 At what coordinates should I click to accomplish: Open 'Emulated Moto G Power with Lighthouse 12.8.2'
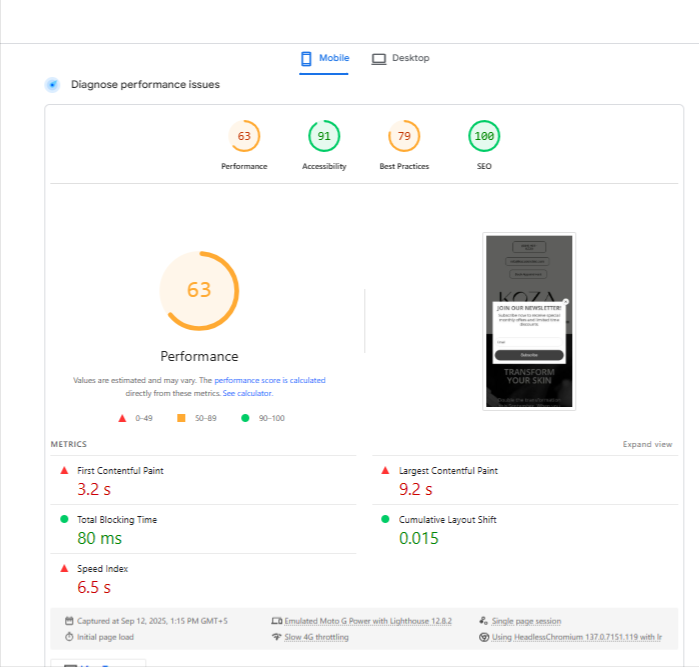tap(368, 621)
